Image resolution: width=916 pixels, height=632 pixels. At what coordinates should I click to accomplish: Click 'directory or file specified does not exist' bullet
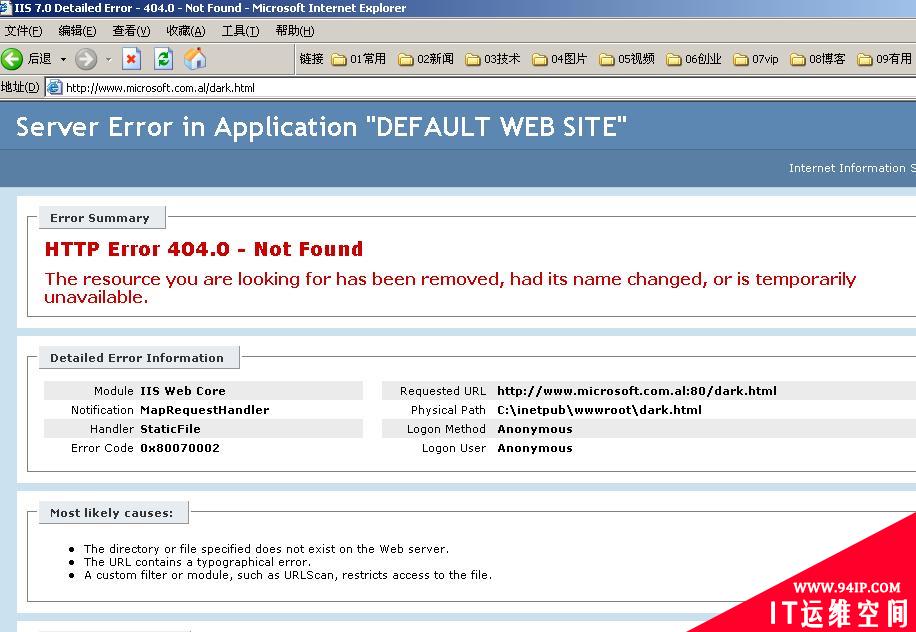click(x=266, y=549)
